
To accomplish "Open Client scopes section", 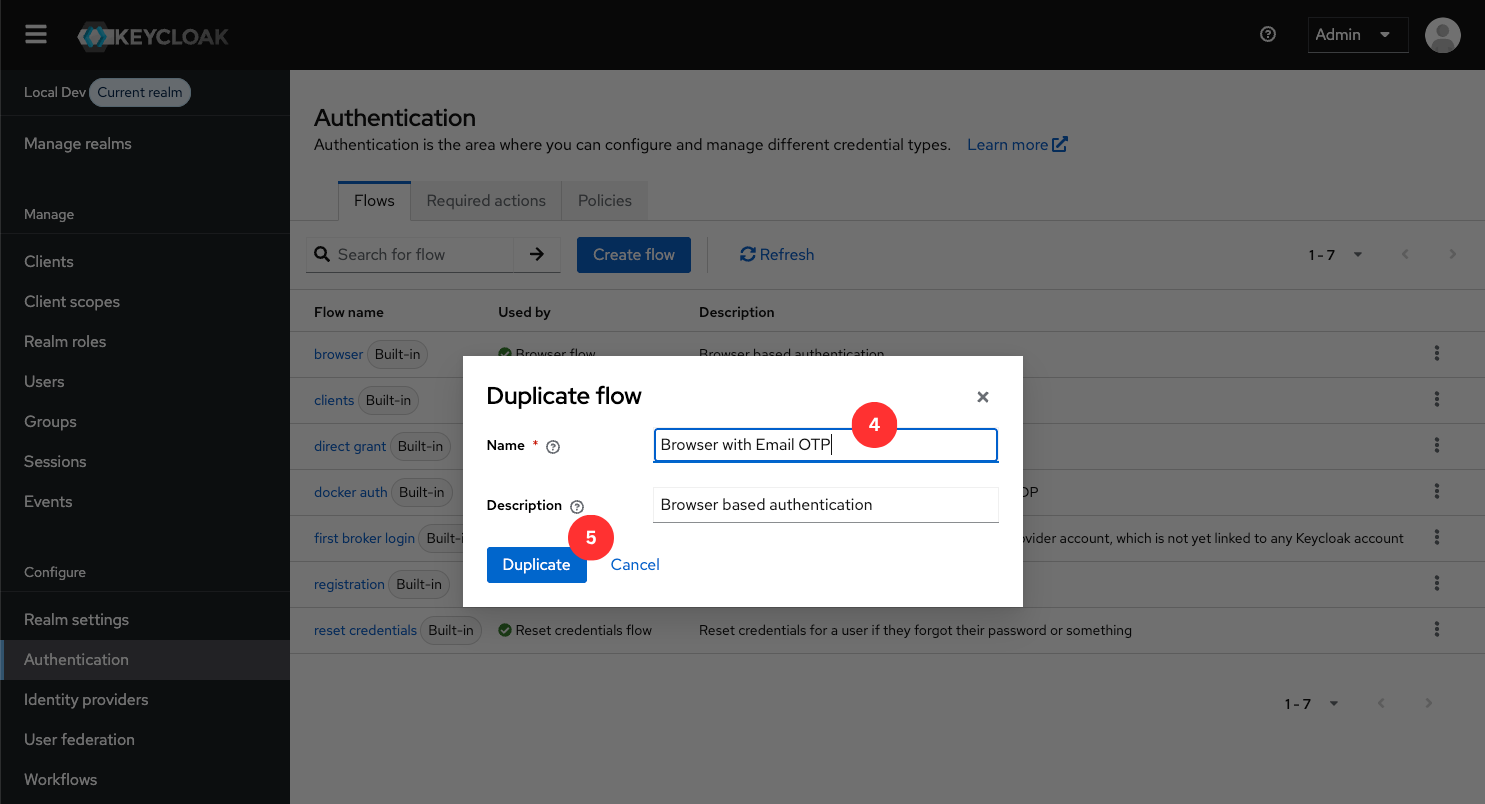I will point(72,301).
